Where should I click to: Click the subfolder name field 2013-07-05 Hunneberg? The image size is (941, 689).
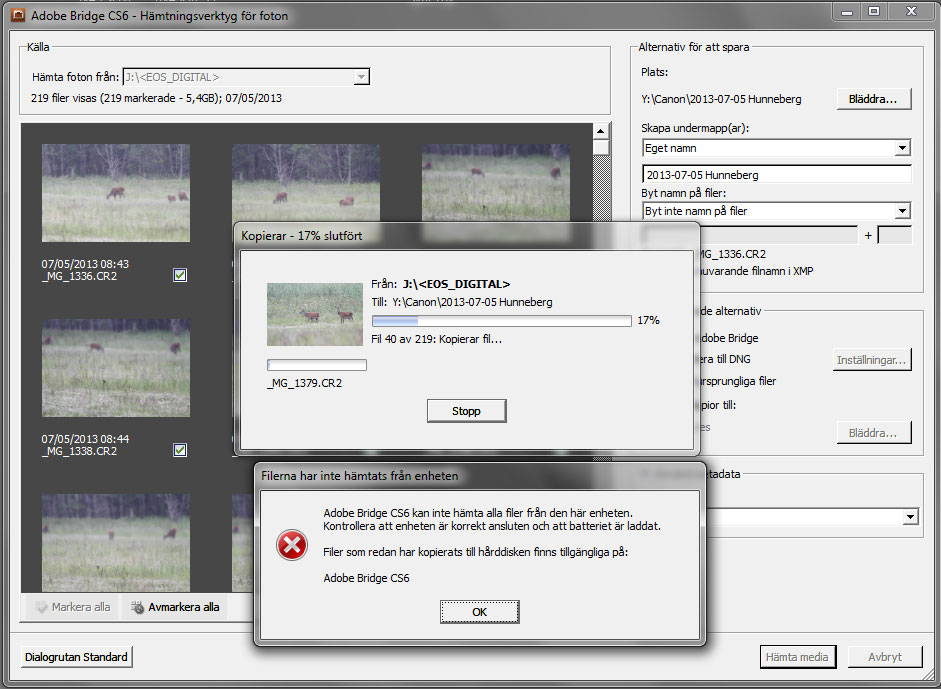pos(777,175)
